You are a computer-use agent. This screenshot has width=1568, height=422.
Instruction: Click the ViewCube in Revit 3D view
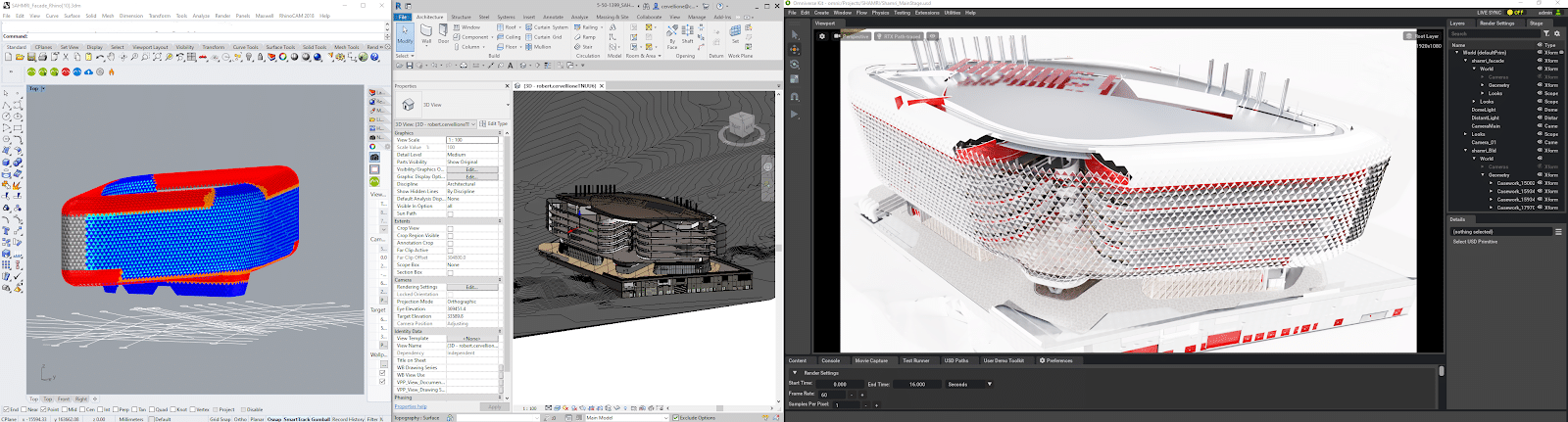[x=742, y=125]
